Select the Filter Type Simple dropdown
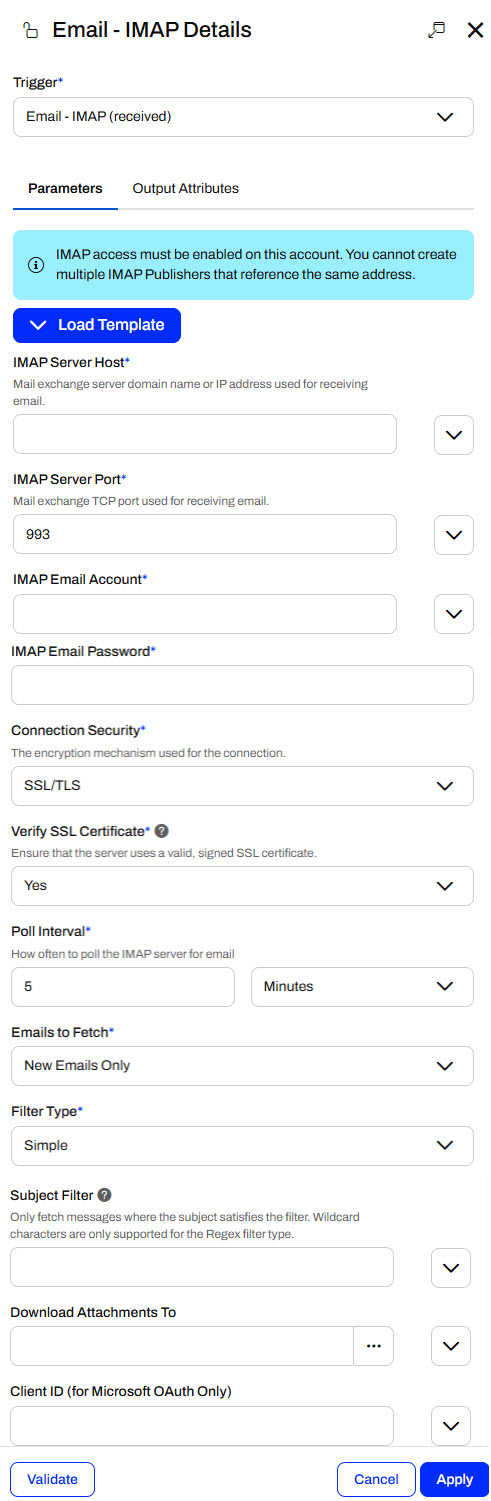Viewport: 491px width, 1501px height. (x=242, y=1146)
